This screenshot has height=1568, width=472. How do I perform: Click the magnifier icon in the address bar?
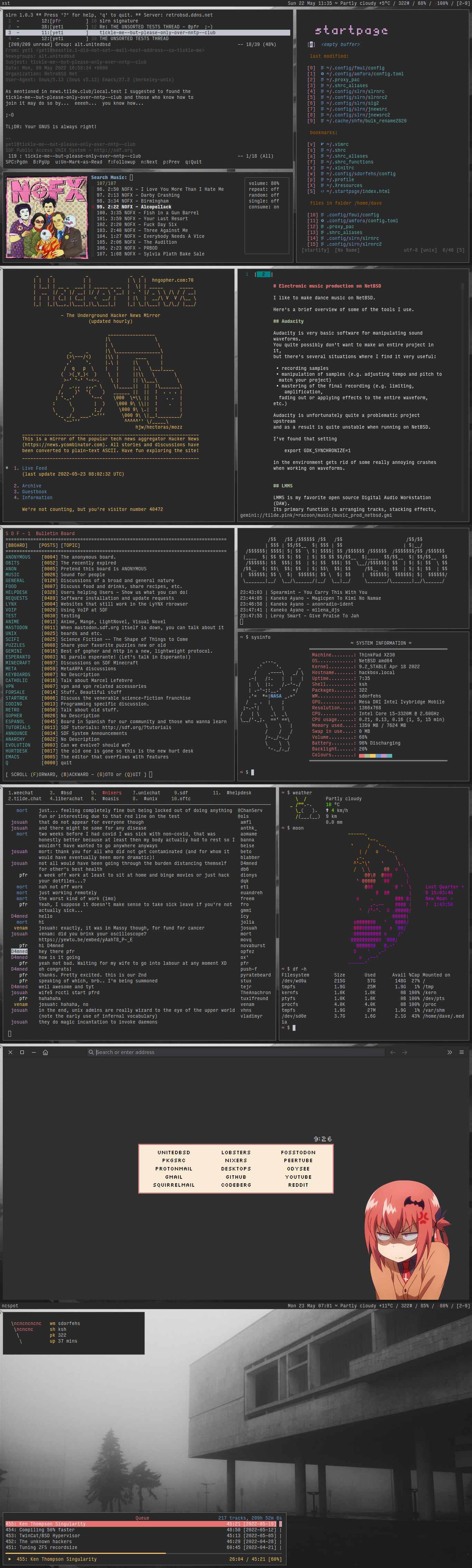click(x=91, y=1052)
